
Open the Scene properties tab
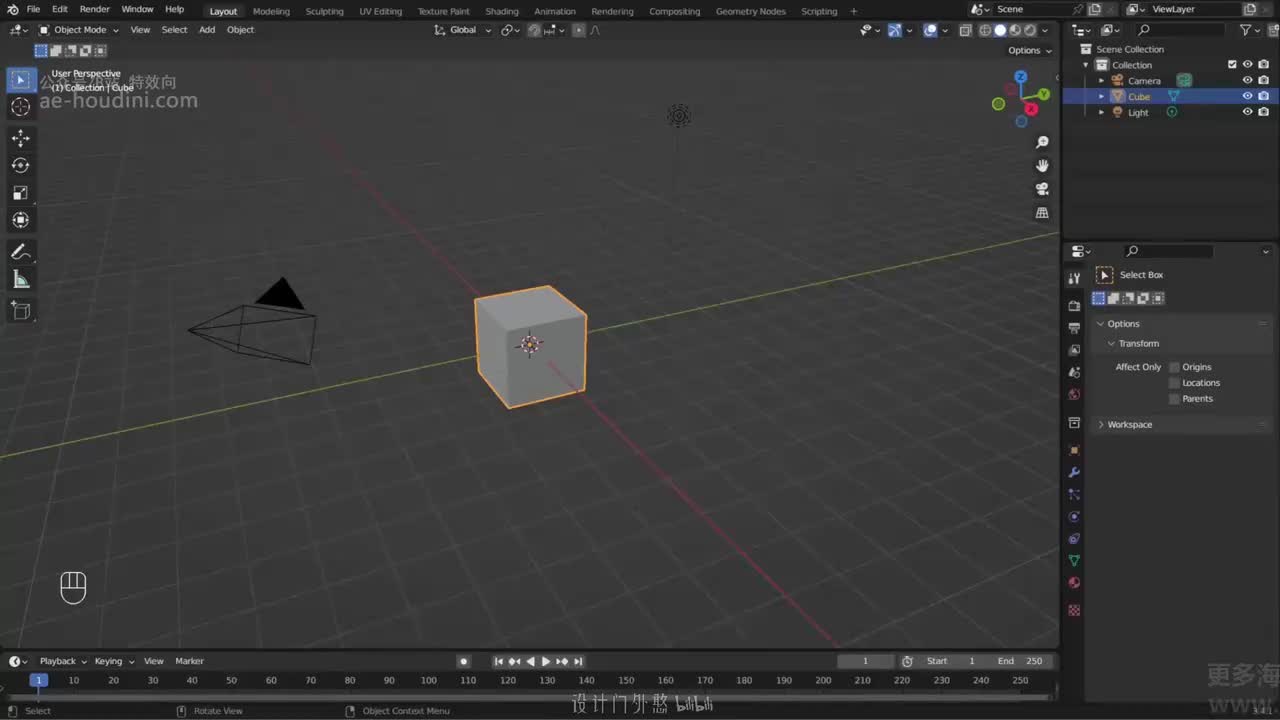click(1074, 372)
